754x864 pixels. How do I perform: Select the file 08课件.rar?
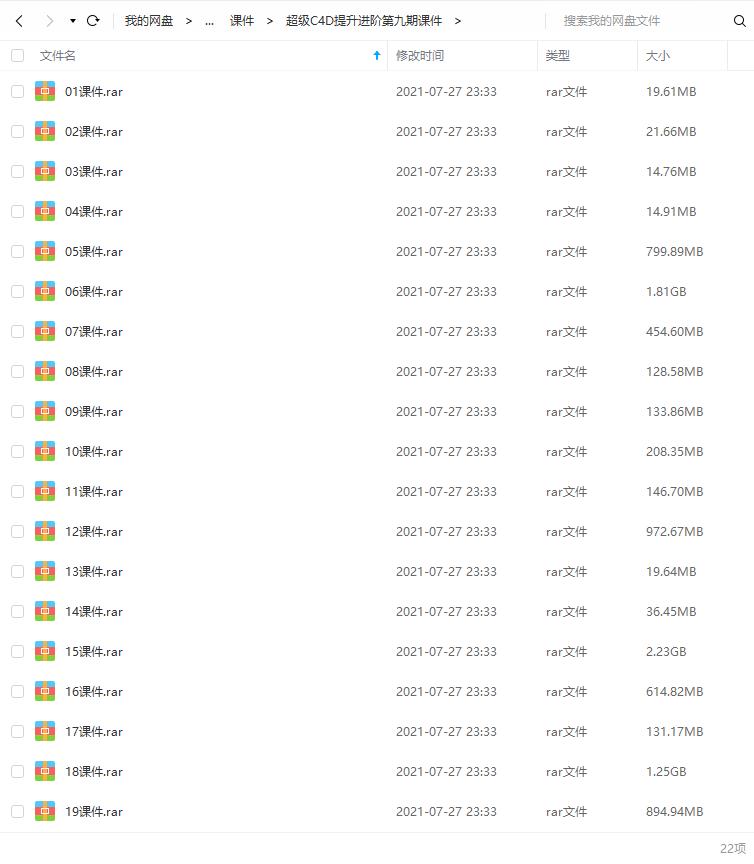tap(94, 371)
